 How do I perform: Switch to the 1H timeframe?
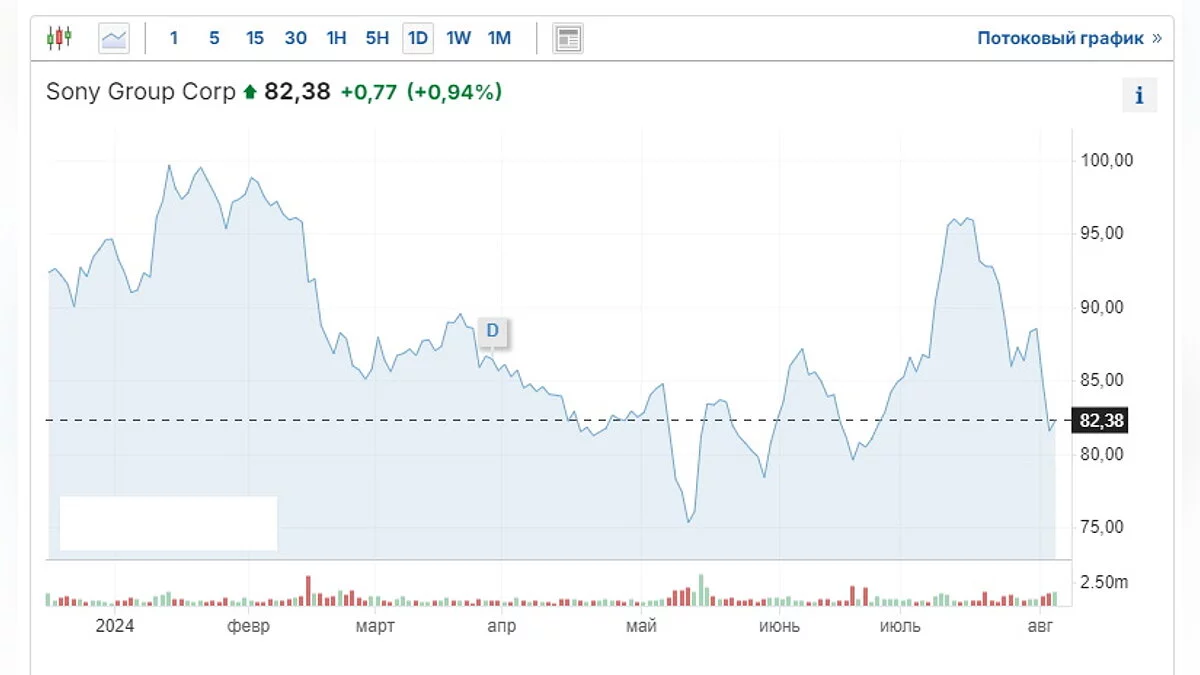pyautogui.click(x=336, y=39)
